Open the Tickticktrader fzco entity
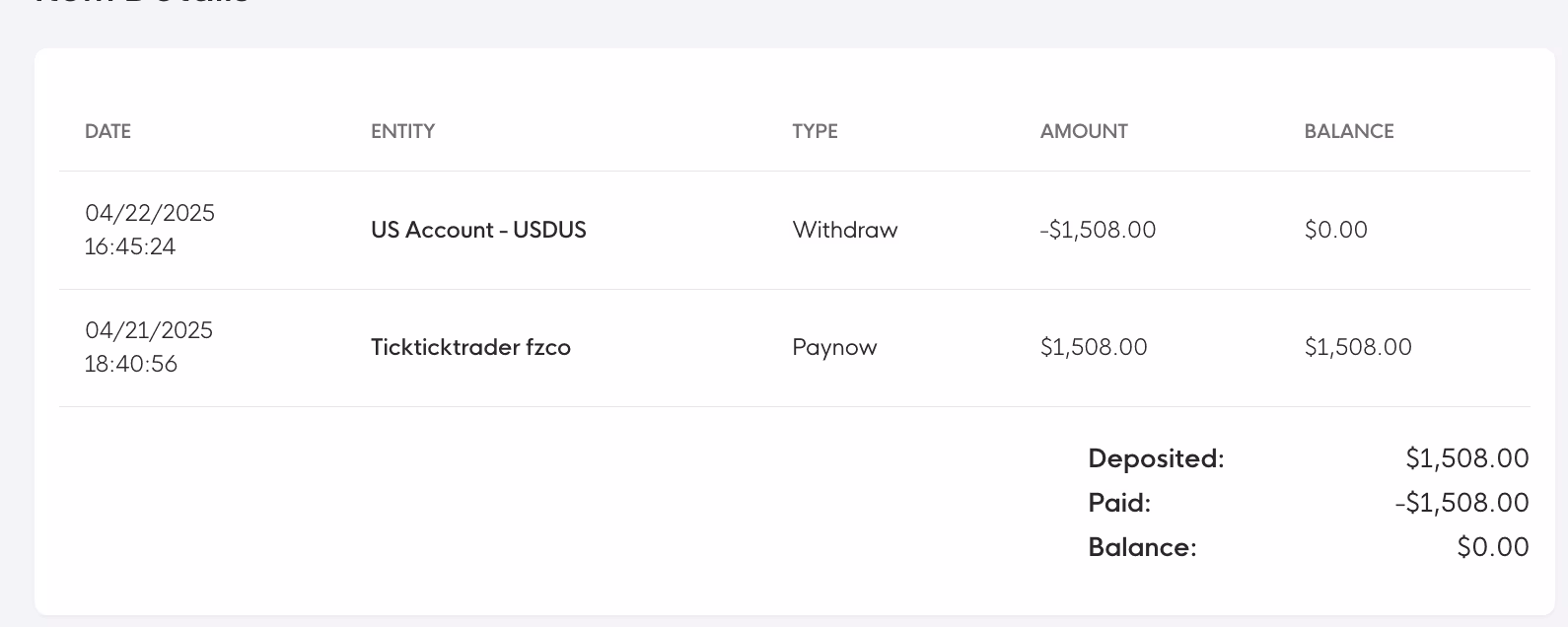 (x=470, y=347)
